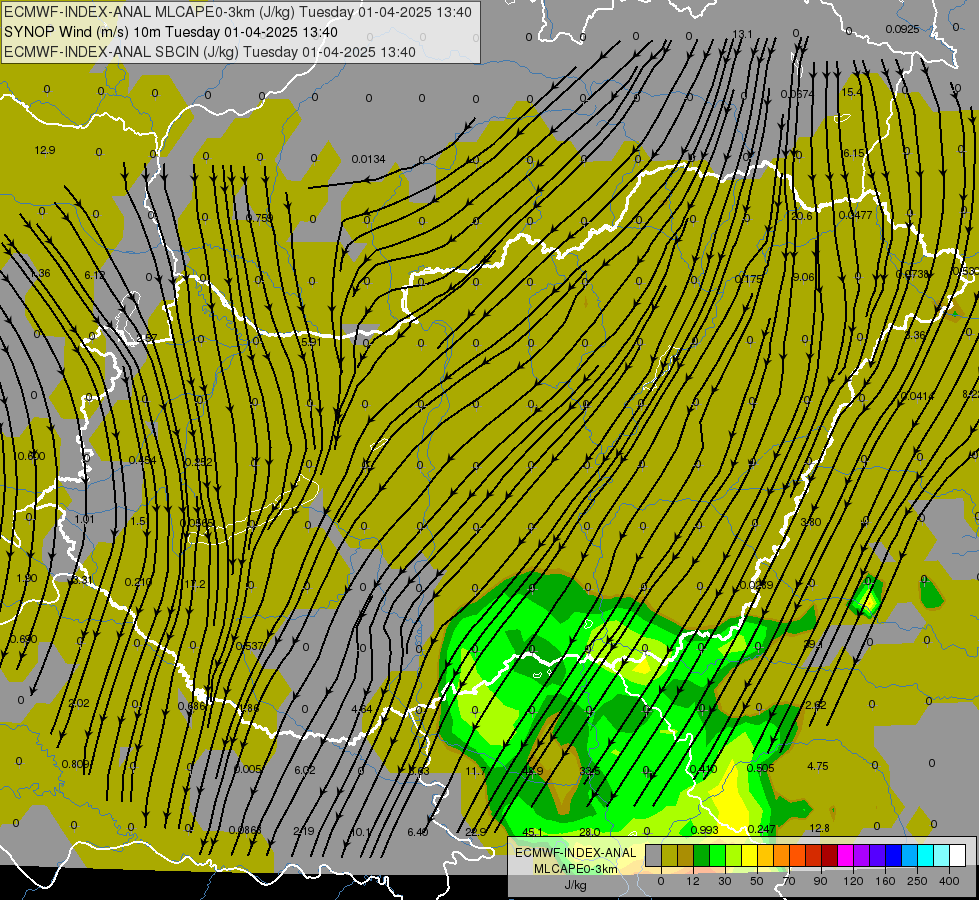Click the map value 20.6
Image resolution: width=979 pixels, height=900 pixels.
802,216
